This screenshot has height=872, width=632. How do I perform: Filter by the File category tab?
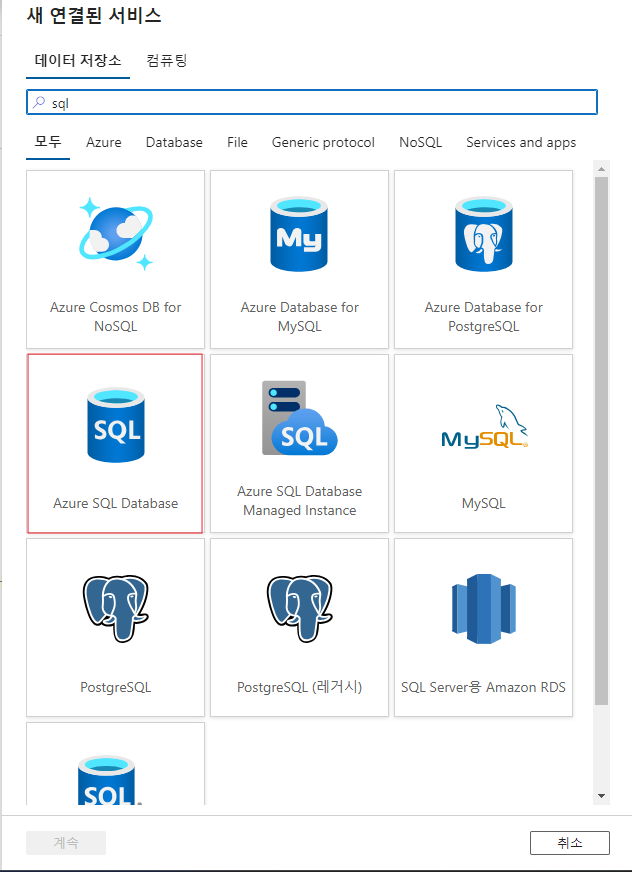click(237, 142)
